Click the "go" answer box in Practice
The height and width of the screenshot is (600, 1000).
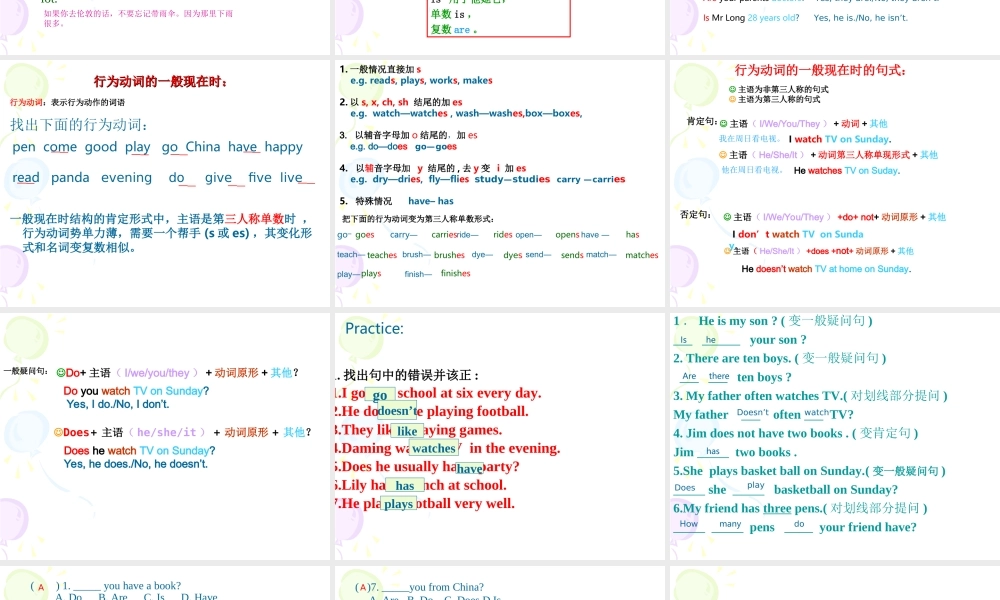(x=380, y=395)
